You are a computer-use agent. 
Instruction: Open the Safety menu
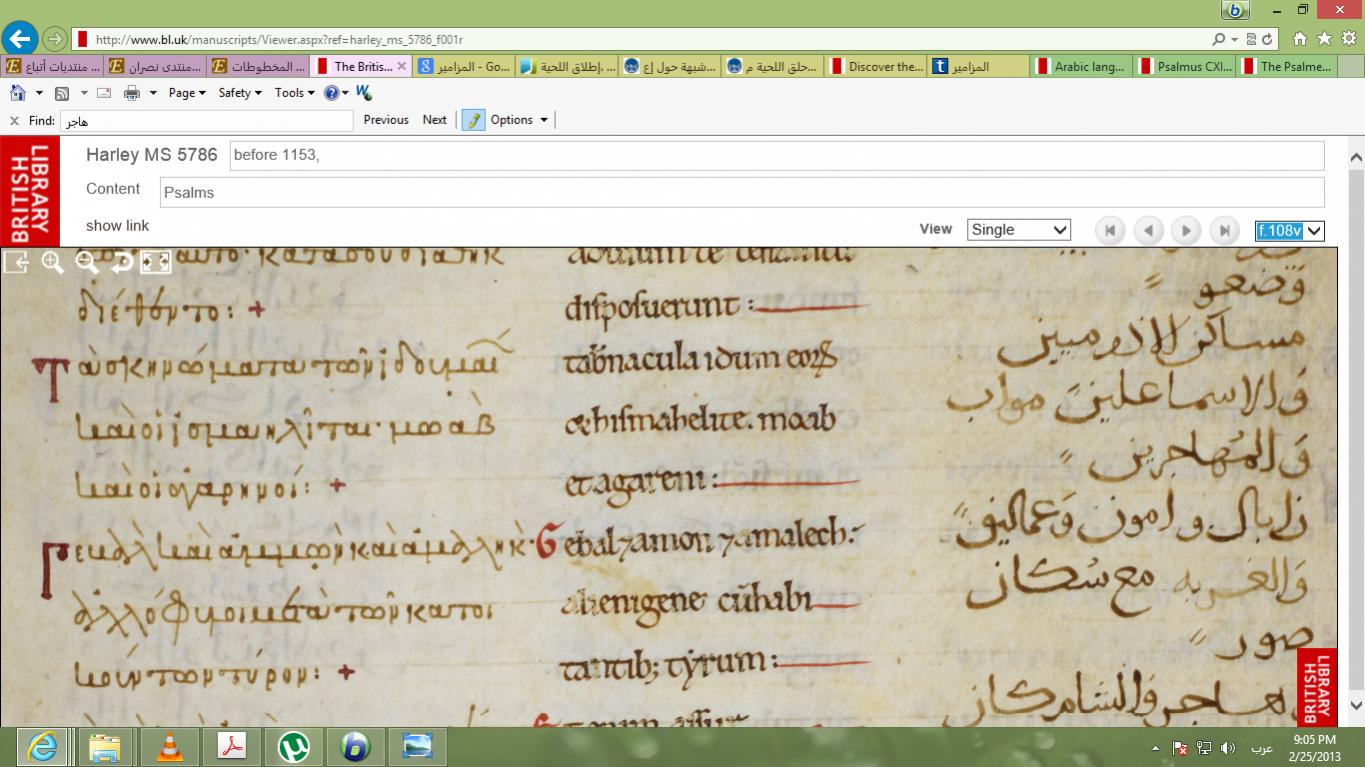pyautogui.click(x=239, y=93)
